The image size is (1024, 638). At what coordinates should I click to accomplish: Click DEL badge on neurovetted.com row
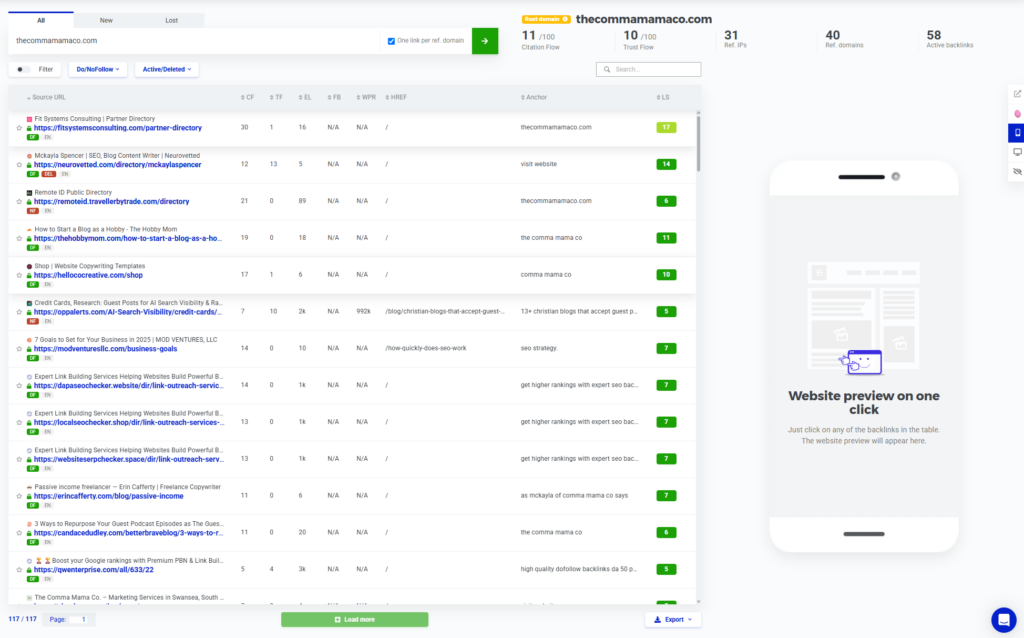[x=48, y=174]
